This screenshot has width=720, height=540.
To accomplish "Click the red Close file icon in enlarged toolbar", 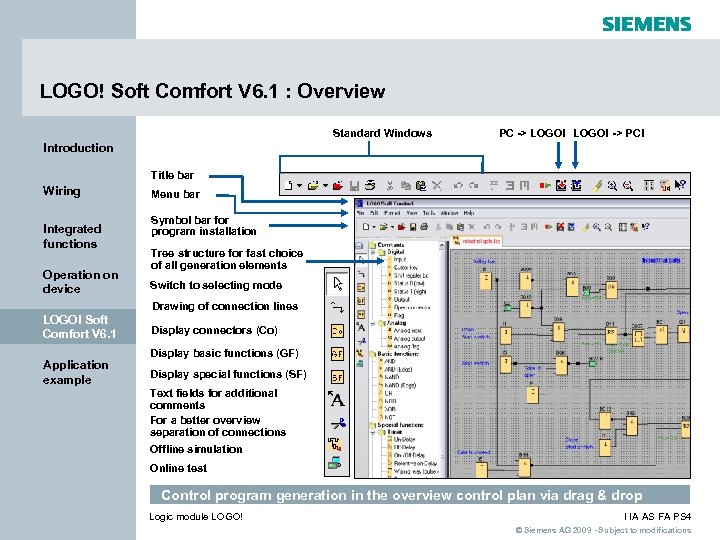I will click(338, 186).
